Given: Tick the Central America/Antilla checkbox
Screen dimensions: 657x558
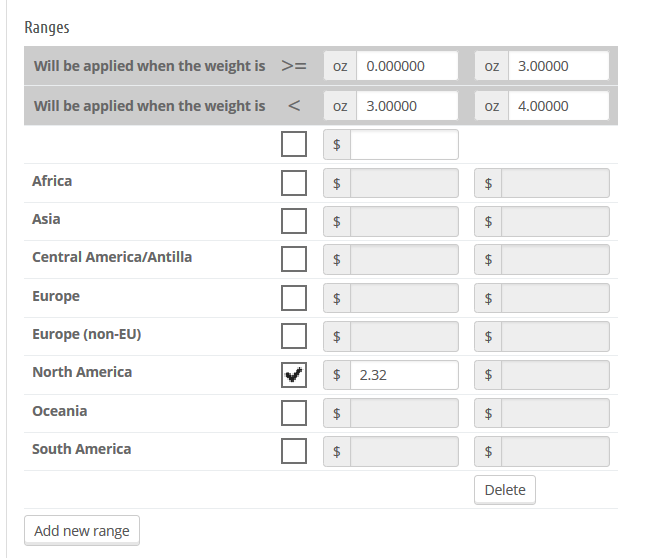Looking at the screenshot, I should click(x=294, y=259).
